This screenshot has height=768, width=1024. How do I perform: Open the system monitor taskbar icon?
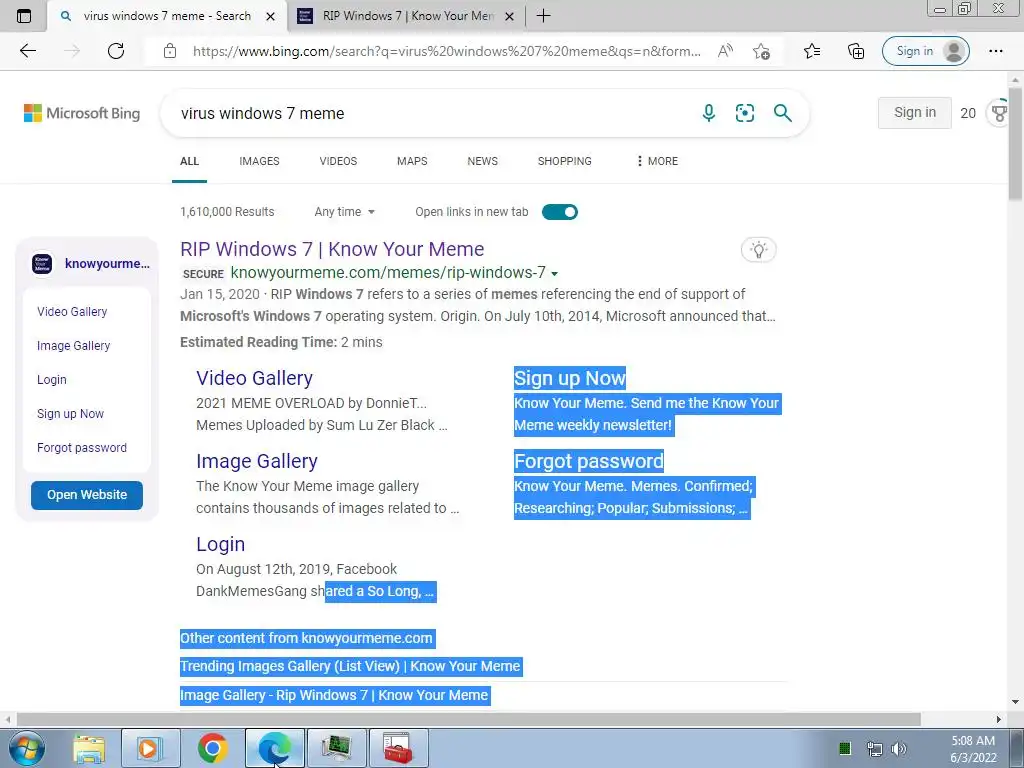point(336,748)
